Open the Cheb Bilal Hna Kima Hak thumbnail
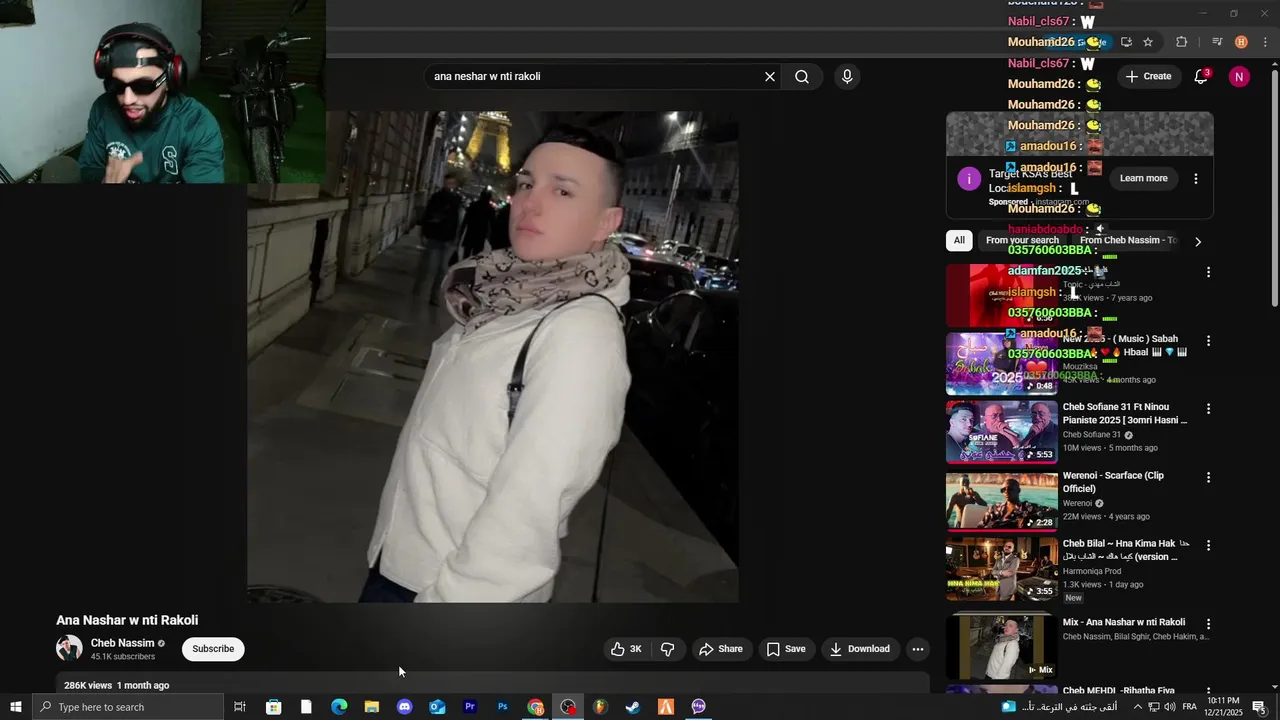 coord(1002,569)
